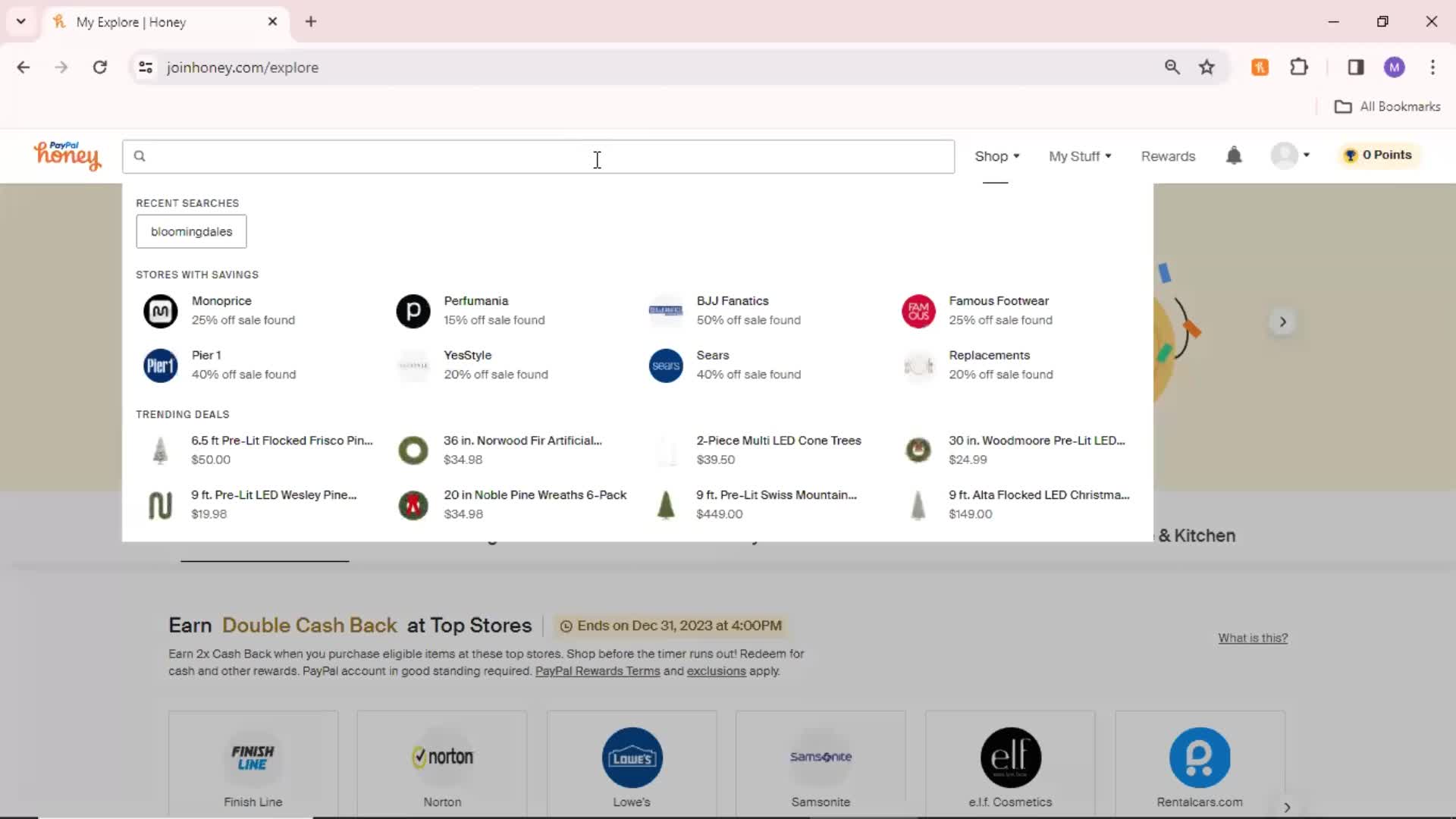Open What is this? link
This screenshot has width=1456, height=819.
(1253, 639)
